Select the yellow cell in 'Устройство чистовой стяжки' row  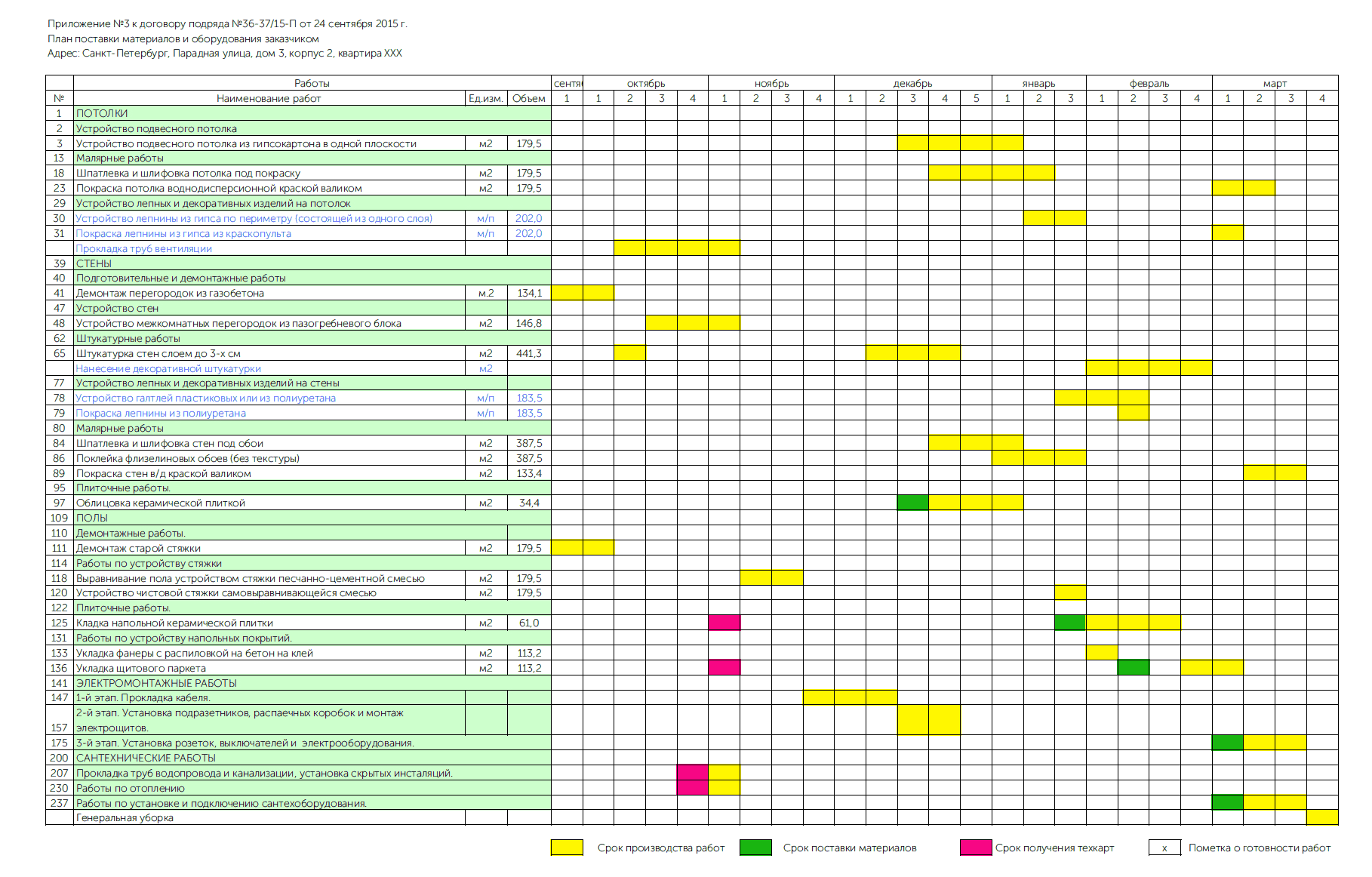[x=1070, y=592]
